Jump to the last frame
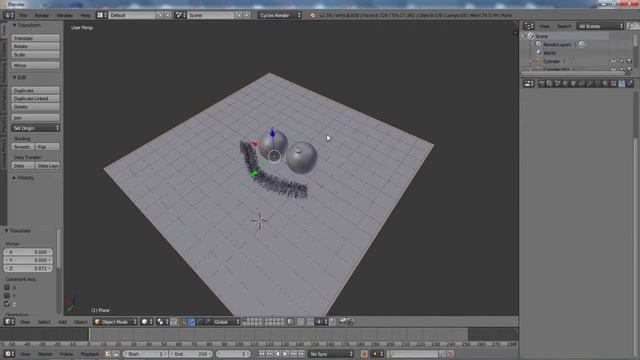This screenshot has height=360, width=640. tap(301, 354)
